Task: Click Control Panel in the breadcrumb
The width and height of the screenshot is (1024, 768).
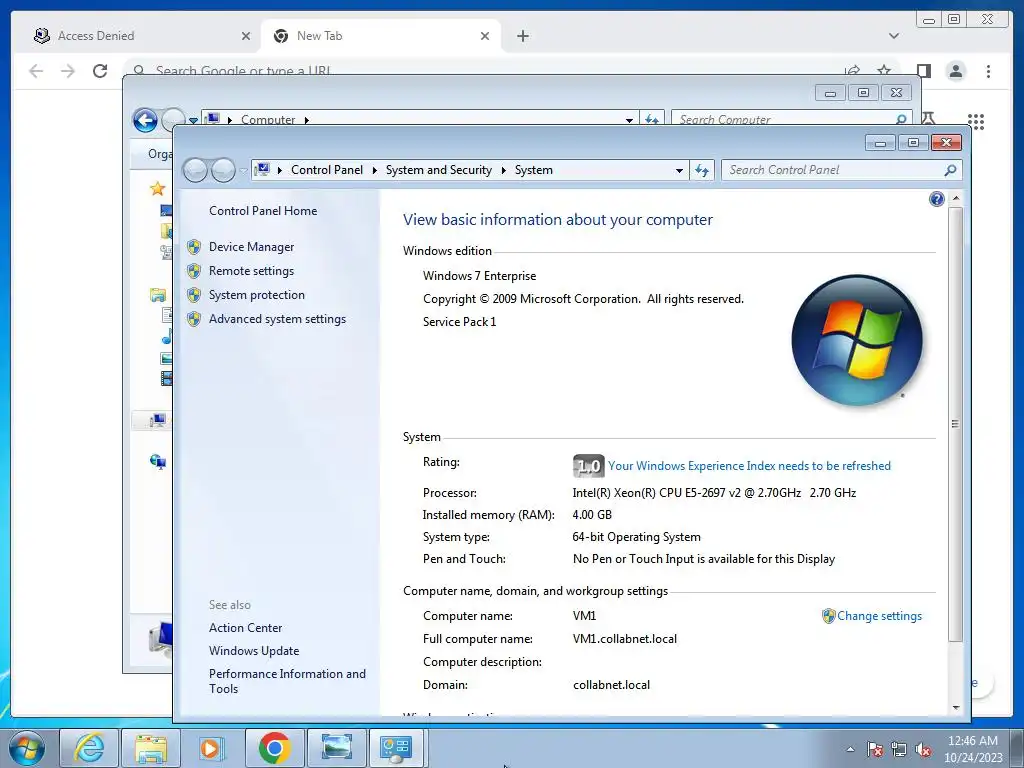Action: point(327,170)
